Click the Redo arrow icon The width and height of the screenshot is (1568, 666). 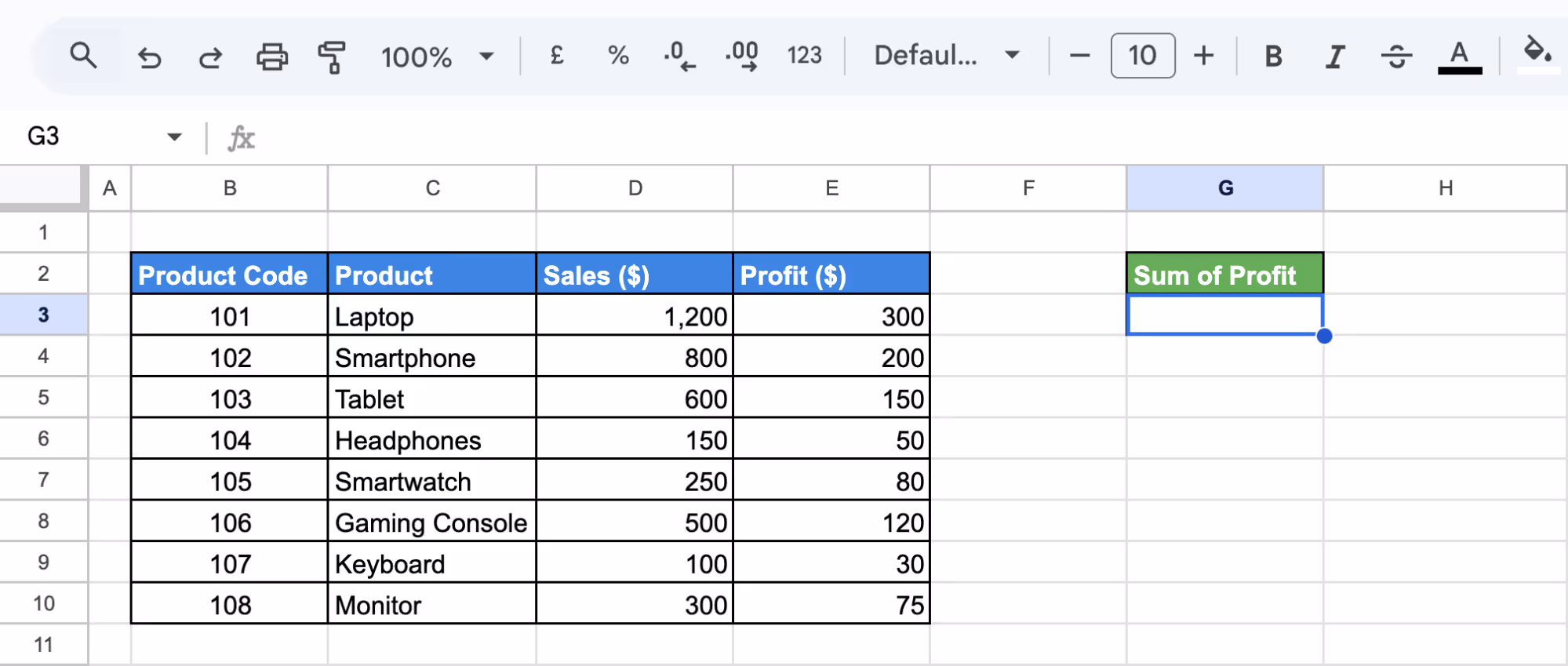click(x=210, y=56)
